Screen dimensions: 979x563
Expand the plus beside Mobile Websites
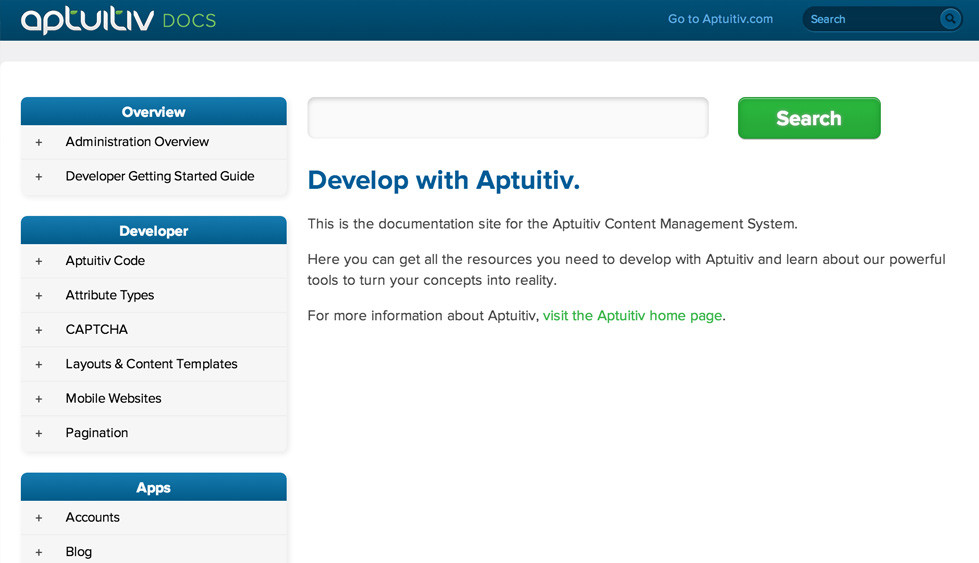coord(39,399)
